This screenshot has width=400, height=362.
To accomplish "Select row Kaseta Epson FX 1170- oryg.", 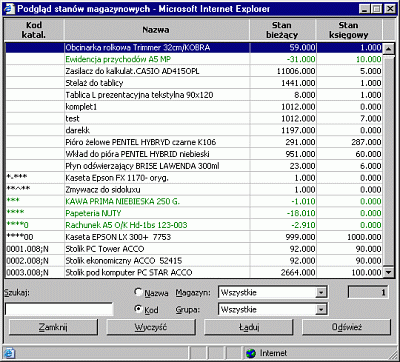I will (194, 178).
